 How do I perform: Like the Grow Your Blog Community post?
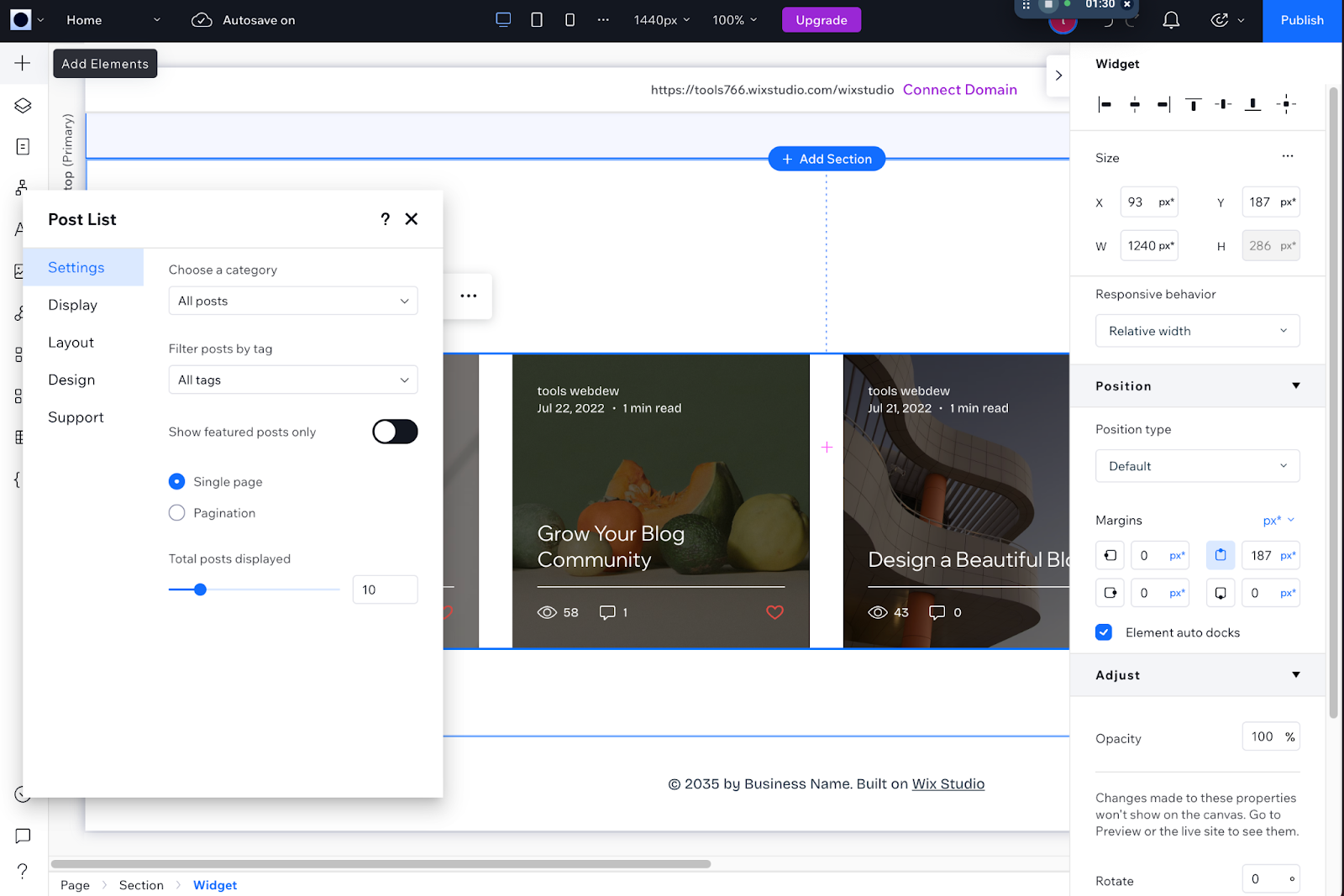point(774,612)
